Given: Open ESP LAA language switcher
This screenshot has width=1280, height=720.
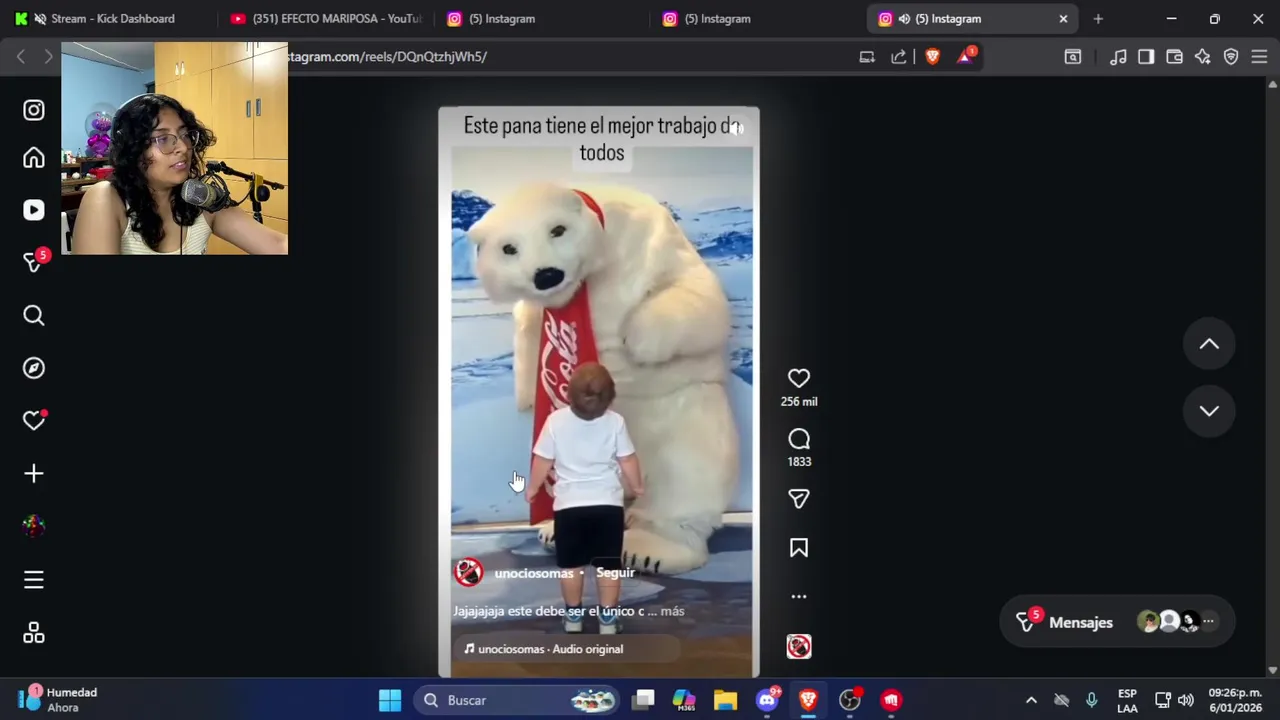Looking at the screenshot, I should click(x=1127, y=700).
